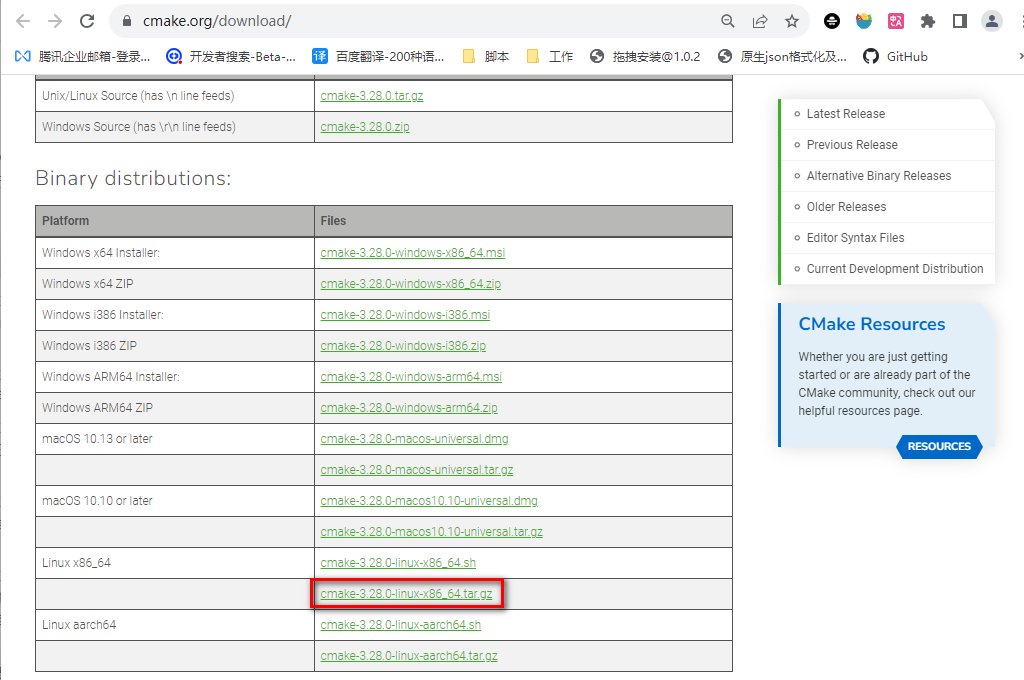Viewport: 1024px width, 680px height.
Task: Open the Extensions puzzle menu
Action: point(927,21)
